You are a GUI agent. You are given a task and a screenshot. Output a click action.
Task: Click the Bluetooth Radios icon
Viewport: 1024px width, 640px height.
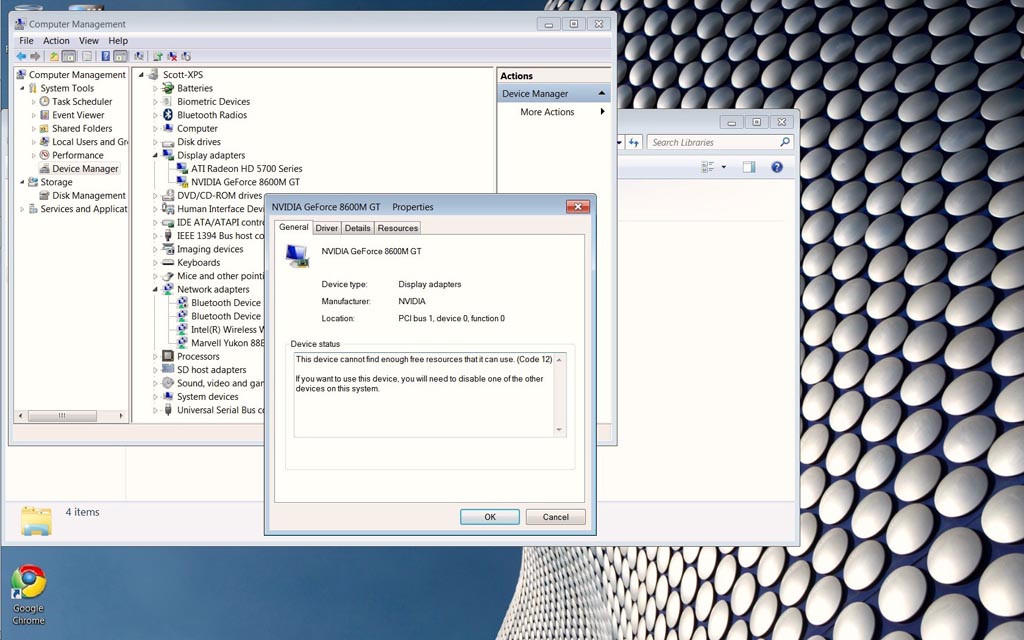tap(168, 115)
